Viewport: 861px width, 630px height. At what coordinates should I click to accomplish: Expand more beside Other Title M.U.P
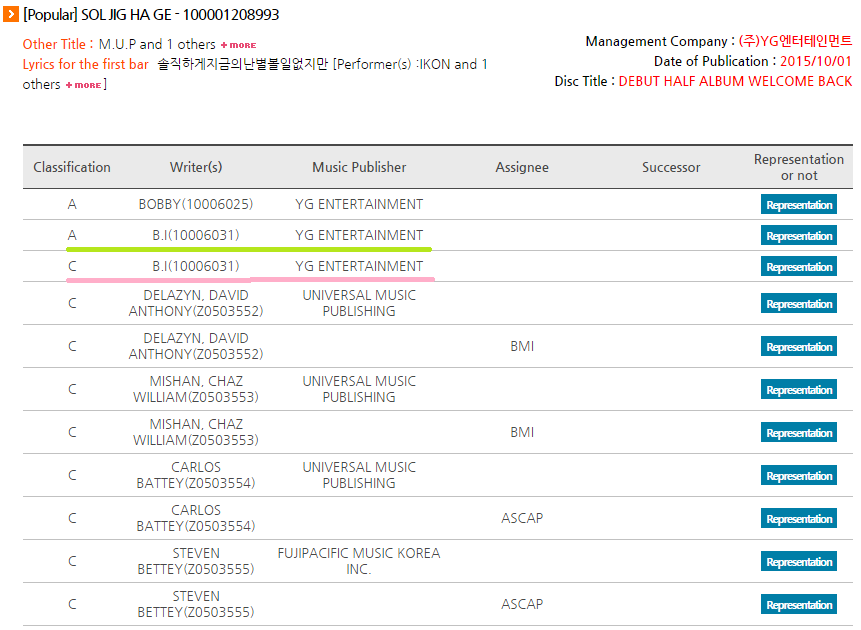pyautogui.click(x=238, y=45)
